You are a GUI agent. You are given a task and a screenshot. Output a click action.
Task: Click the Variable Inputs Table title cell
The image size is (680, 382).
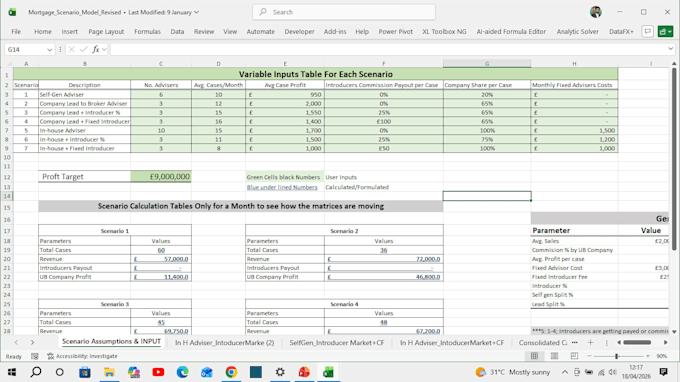click(x=315, y=74)
